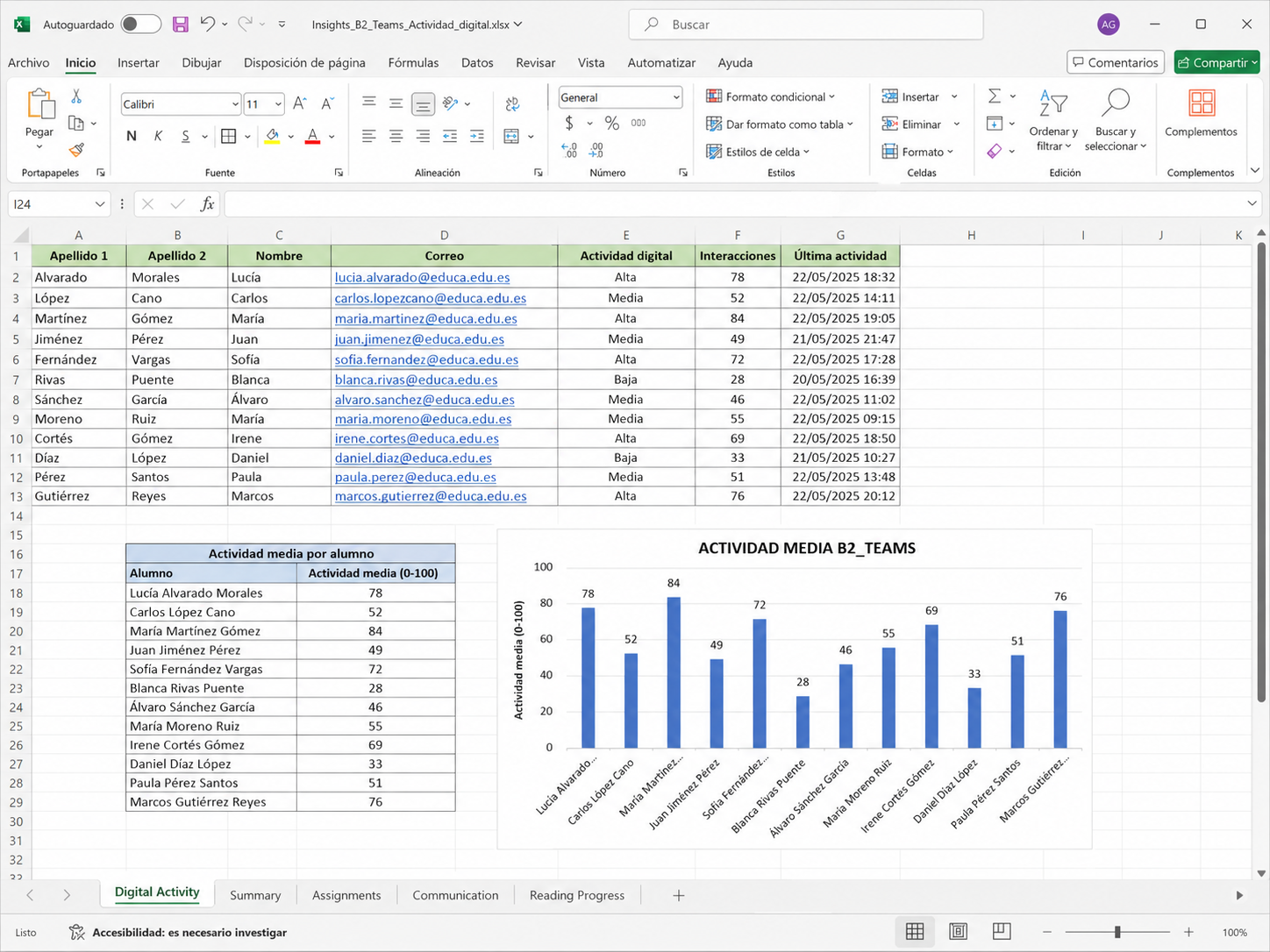
Task: Toggle align right horizontally
Action: click(x=423, y=136)
